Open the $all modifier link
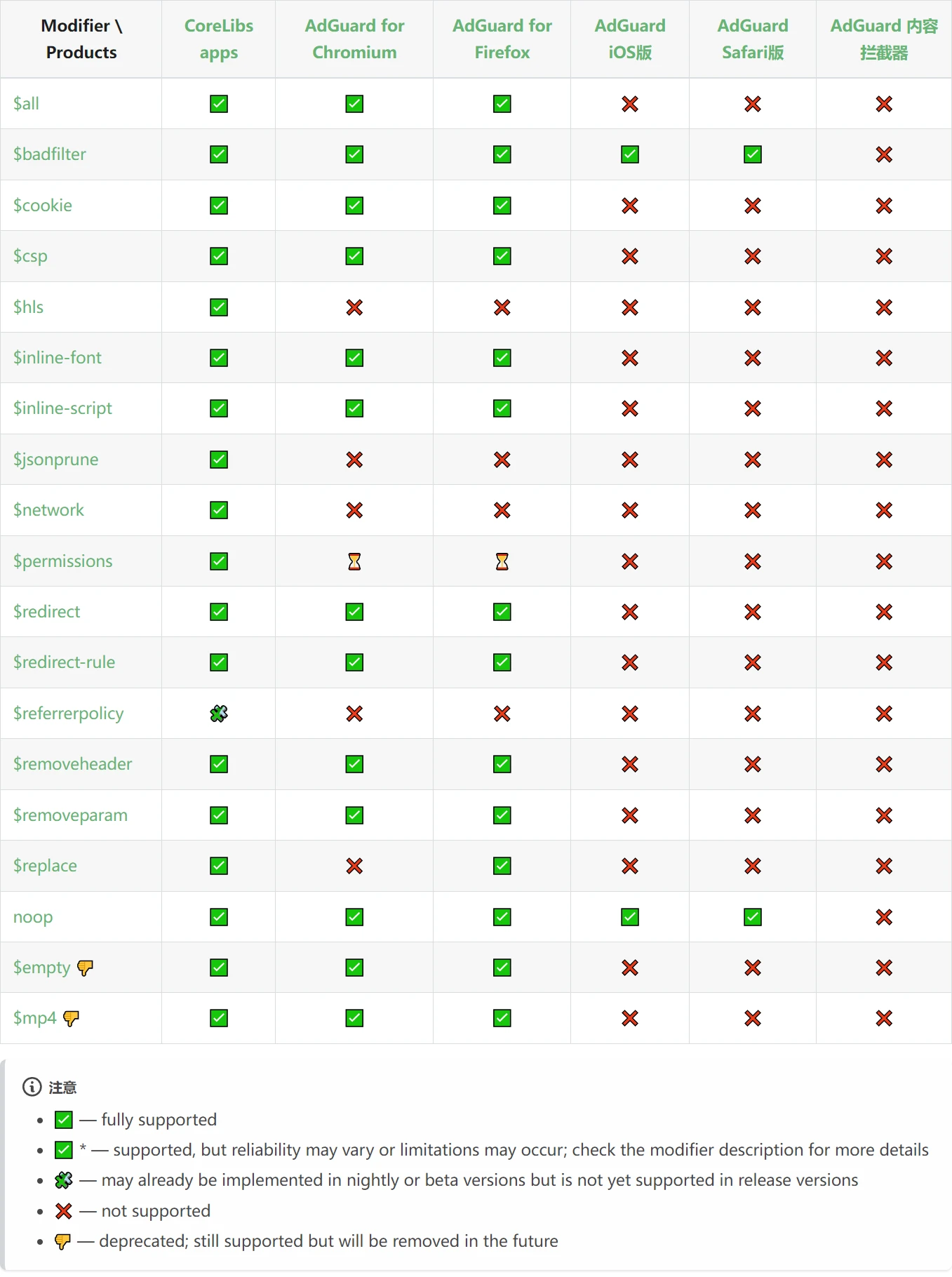Viewport: 952px width, 1277px height. tap(26, 104)
